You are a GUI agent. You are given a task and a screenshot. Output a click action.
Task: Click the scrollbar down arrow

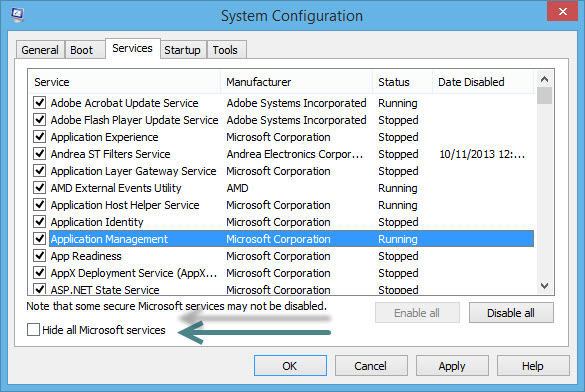[x=544, y=286]
